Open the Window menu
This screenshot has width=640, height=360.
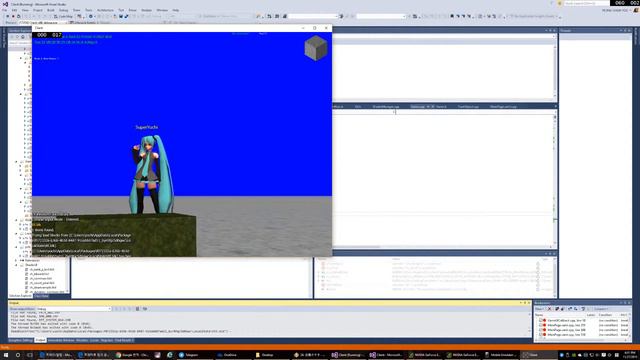[162, 10]
